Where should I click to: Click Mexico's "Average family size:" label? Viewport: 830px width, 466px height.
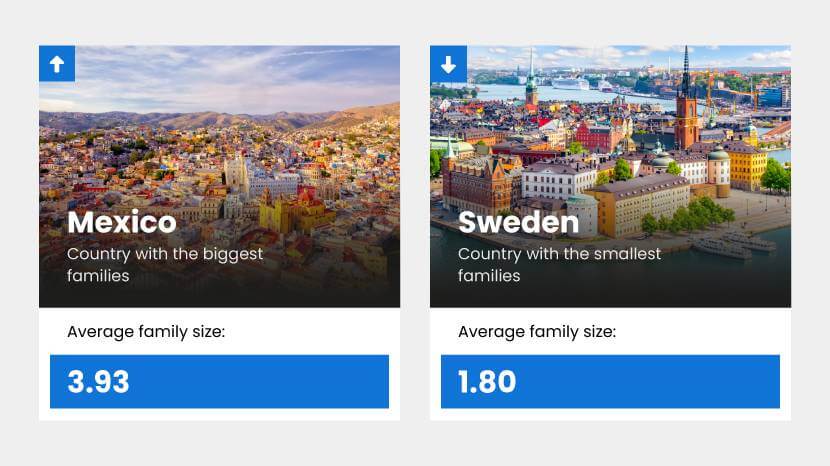pos(146,331)
